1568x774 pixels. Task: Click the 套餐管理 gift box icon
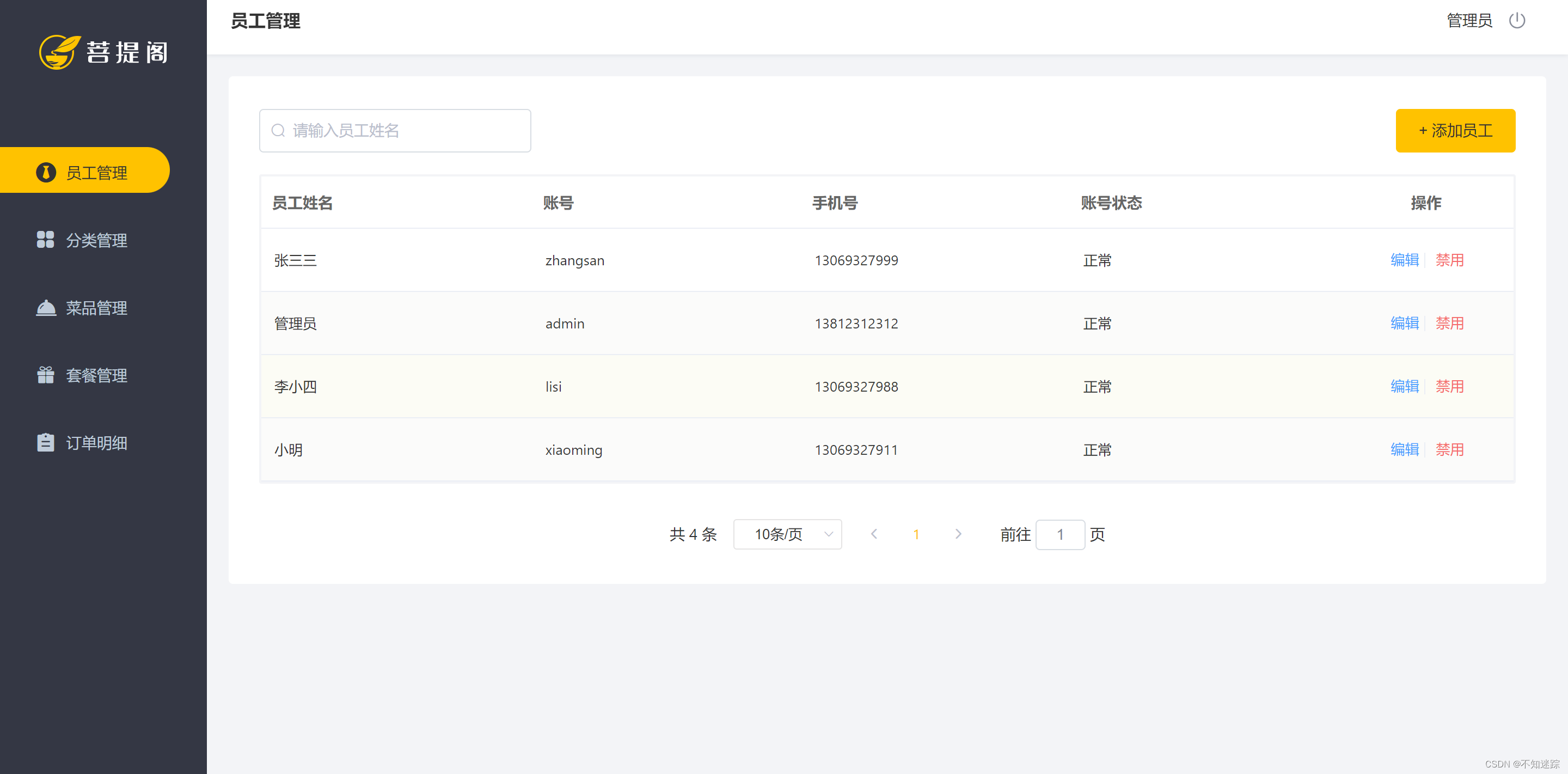coord(46,375)
